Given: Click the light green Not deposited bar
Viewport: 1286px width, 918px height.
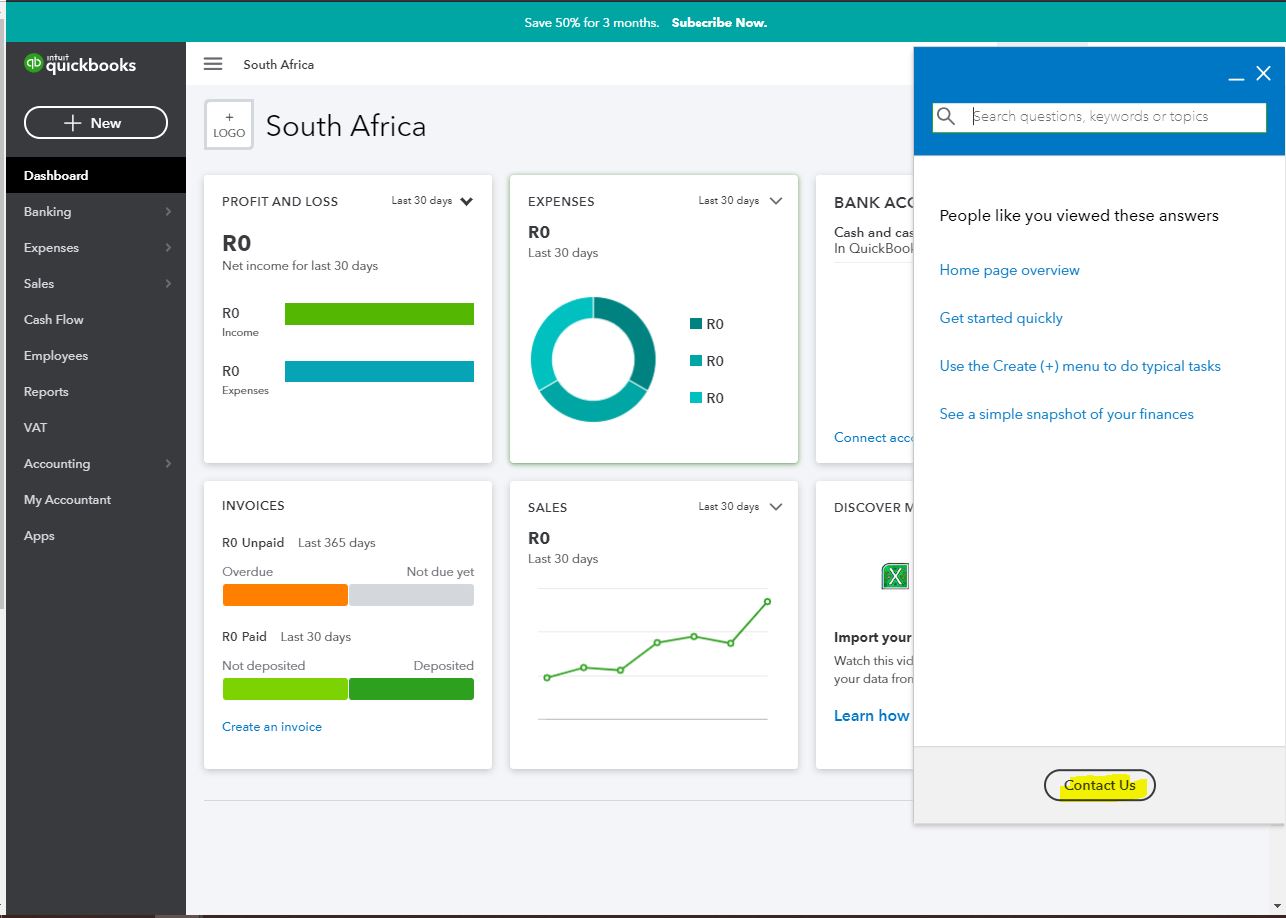Looking at the screenshot, I should click(x=285, y=689).
